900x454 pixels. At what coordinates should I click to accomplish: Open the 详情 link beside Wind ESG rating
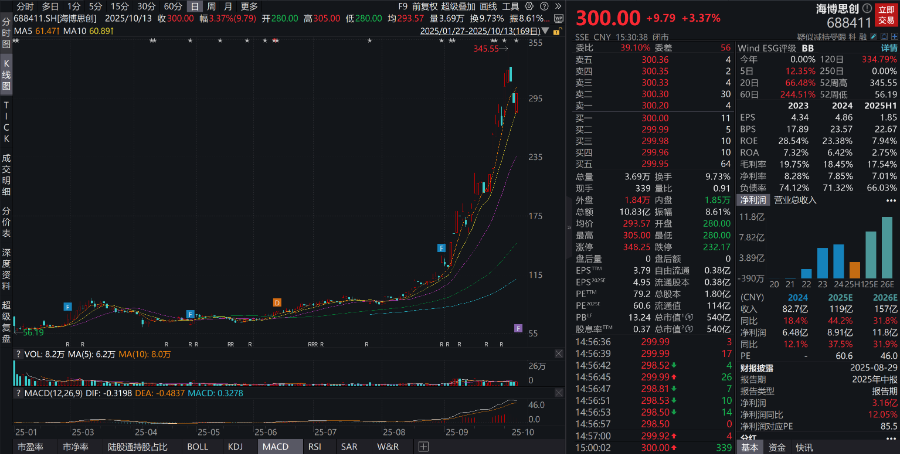pyautogui.click(x=888, y=47)
